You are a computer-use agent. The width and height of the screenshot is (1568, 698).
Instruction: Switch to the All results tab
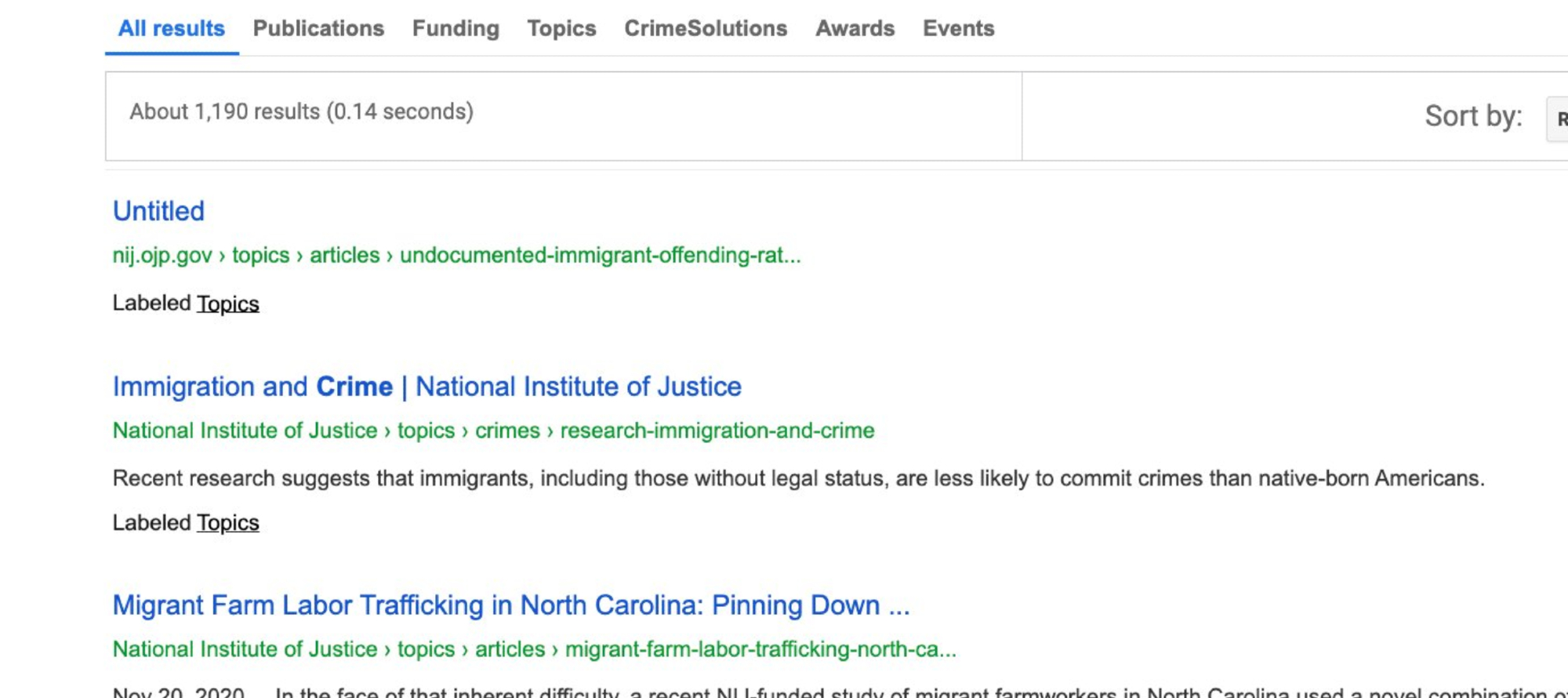click(x=171, y=28)
